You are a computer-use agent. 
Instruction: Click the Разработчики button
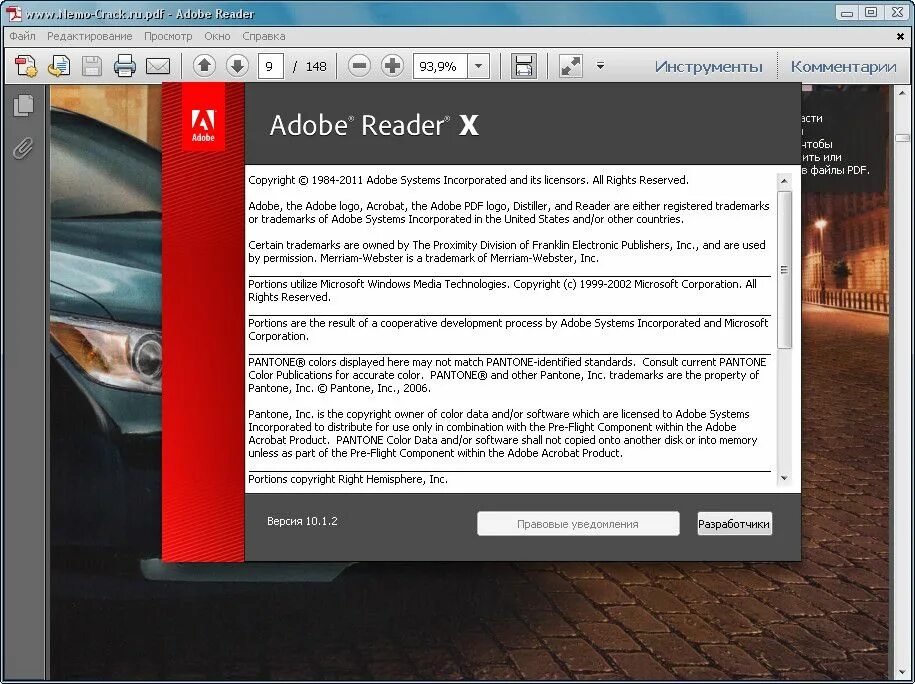click(735, 524)
